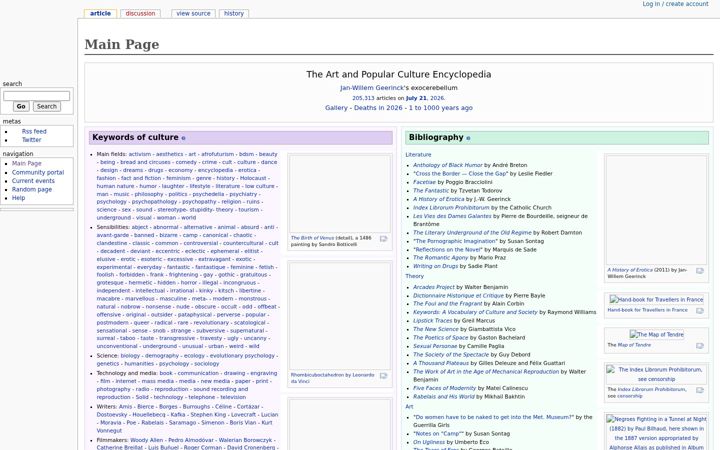Open Arcades Project link
720x450 pixels.
(433, 287)
